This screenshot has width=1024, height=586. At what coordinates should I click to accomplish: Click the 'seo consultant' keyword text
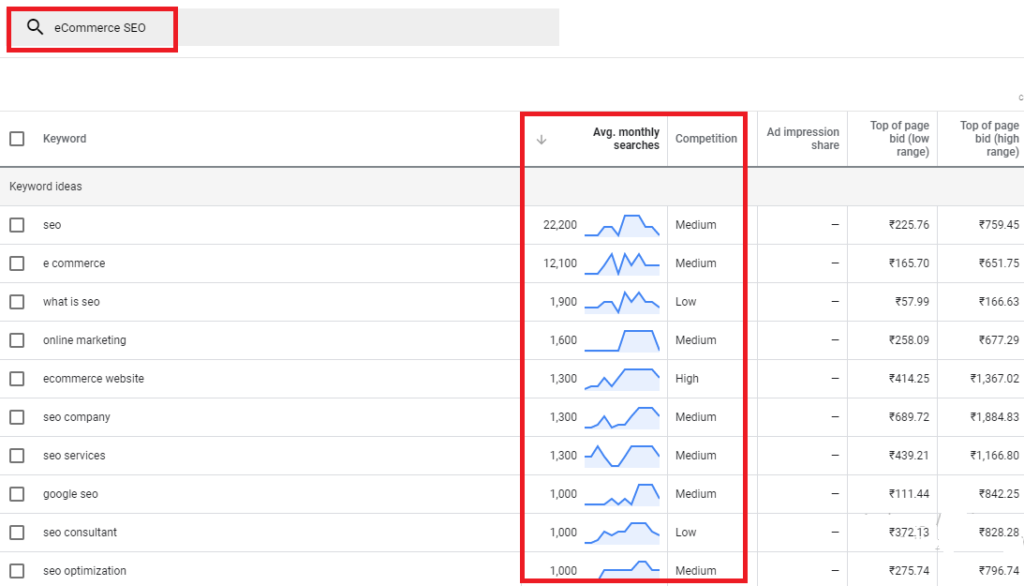pyautogui.click(x=80, y=532)
